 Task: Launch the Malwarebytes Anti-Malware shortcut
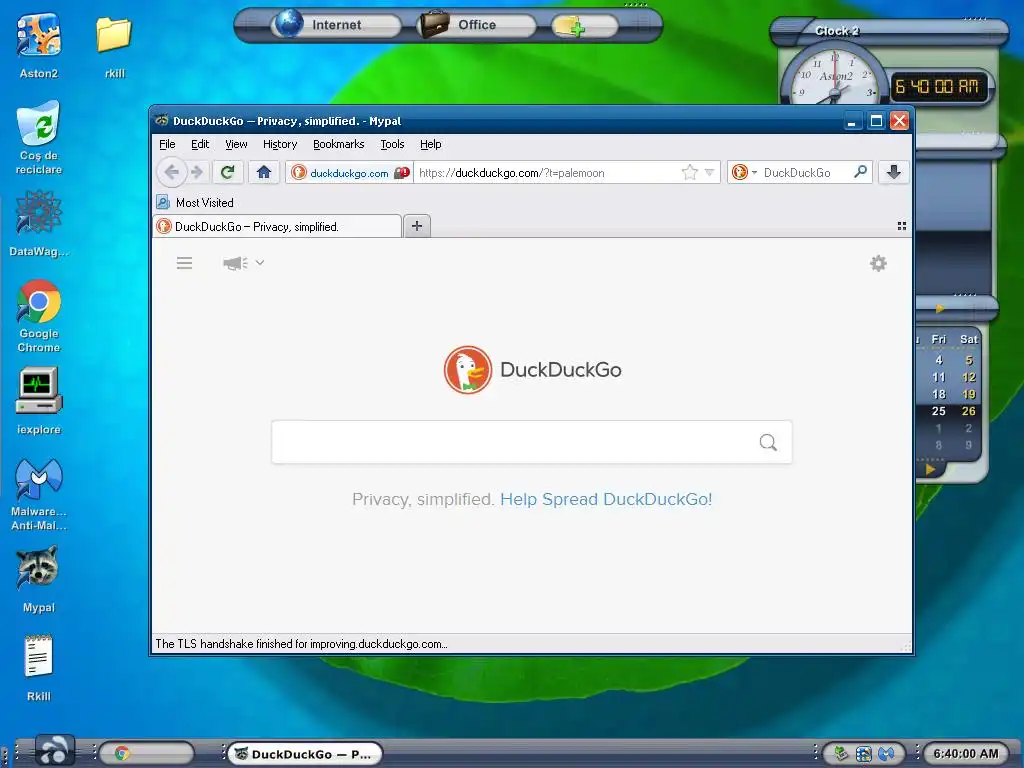[x=39, y=494]
